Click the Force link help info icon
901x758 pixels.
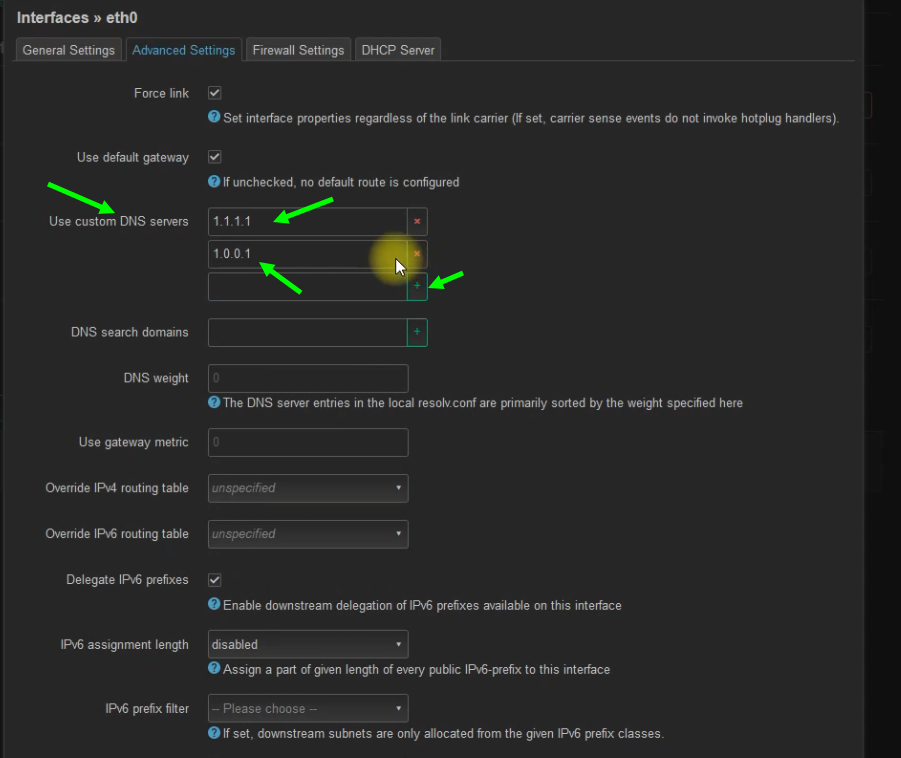pyautogui.click(x=214, y=118)
